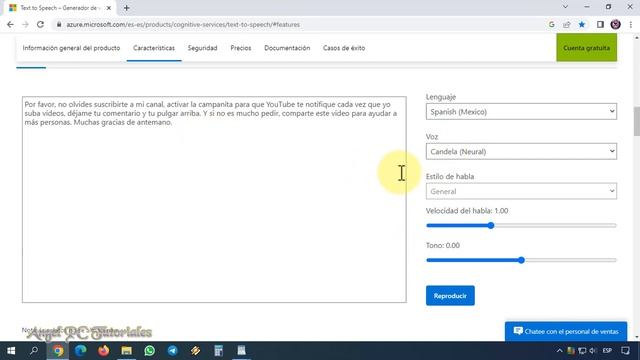Click the Reproducir button
The width and height of the screenshot is (640, 360).
pos(450,296)
